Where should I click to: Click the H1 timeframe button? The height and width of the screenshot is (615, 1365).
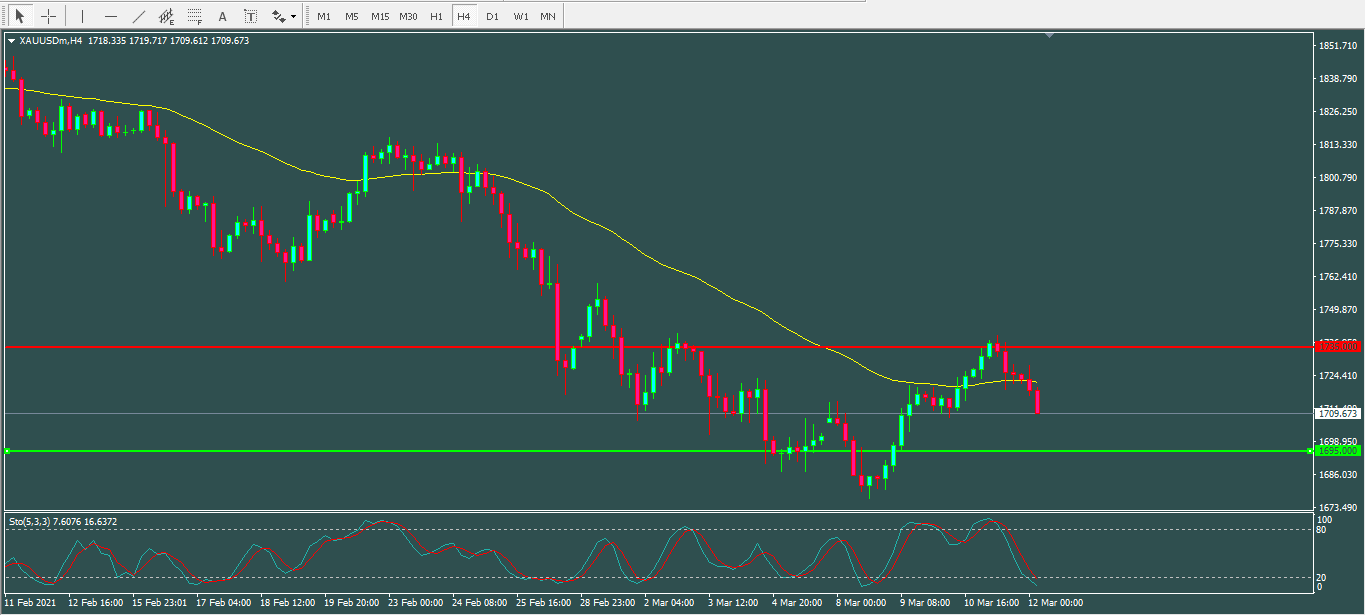point(436,16)
